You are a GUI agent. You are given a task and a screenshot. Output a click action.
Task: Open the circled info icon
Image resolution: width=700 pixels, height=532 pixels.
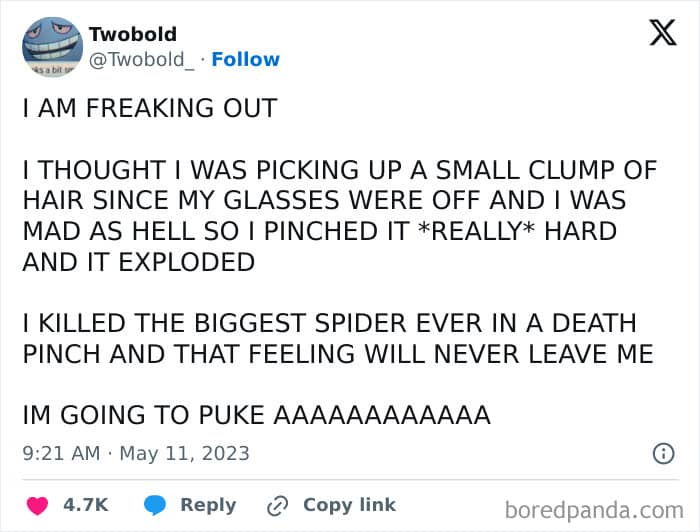coord(663,453)
